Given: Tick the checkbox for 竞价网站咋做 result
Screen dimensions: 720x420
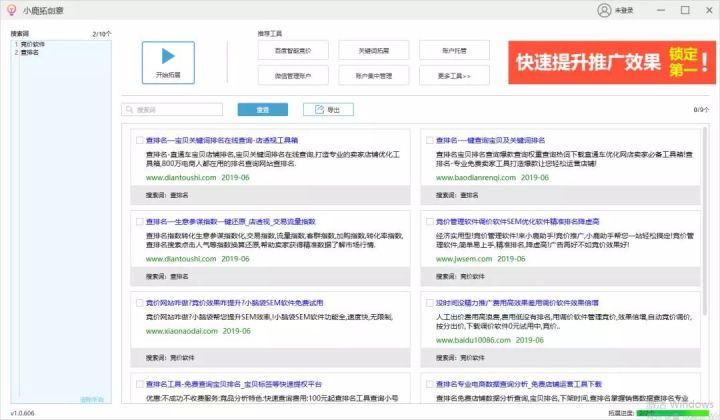Looking at the screenshot, I should click(x=140, y=302).
